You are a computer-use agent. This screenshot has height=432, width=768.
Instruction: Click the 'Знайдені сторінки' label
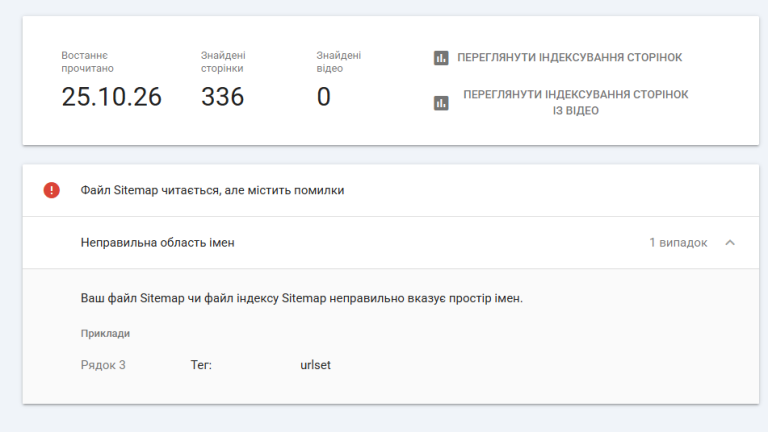(223, 62)
